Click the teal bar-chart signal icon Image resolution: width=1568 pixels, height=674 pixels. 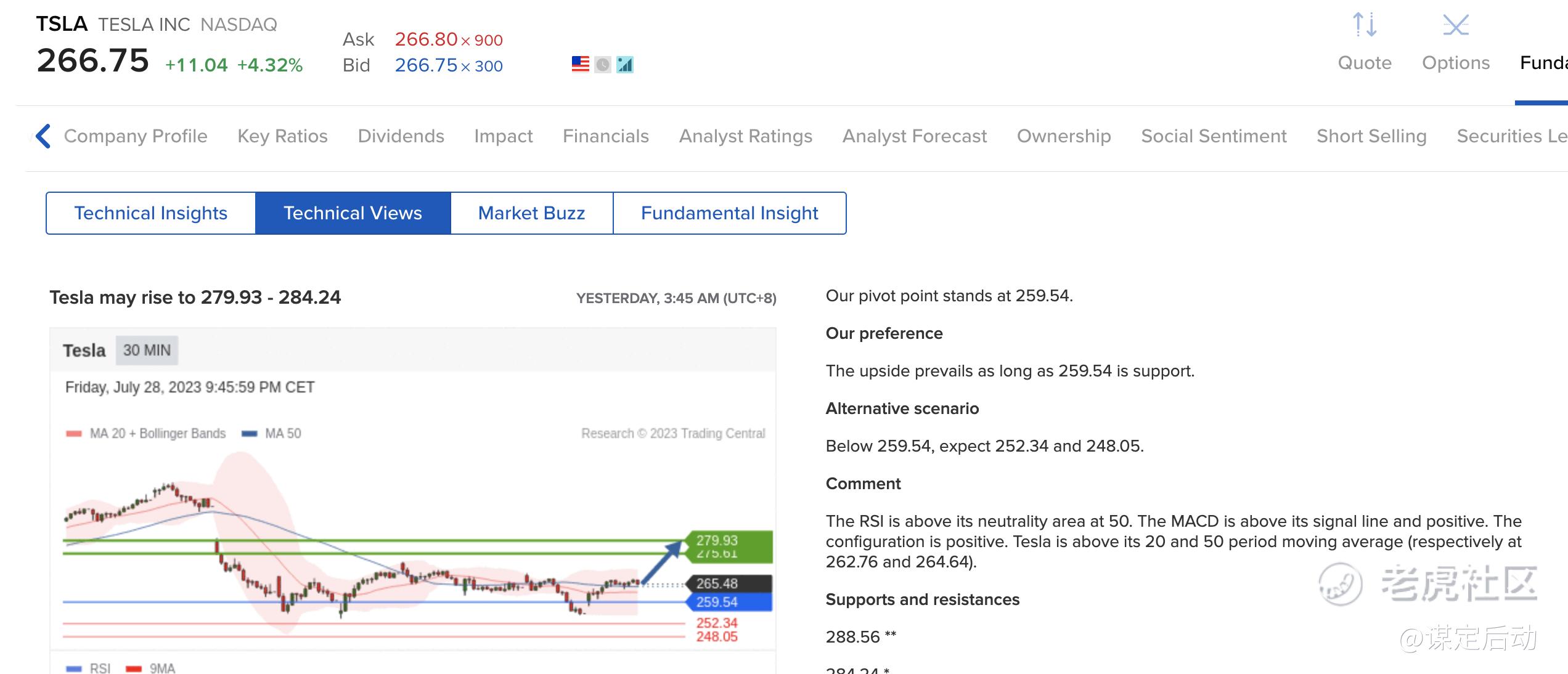point(625,64)
